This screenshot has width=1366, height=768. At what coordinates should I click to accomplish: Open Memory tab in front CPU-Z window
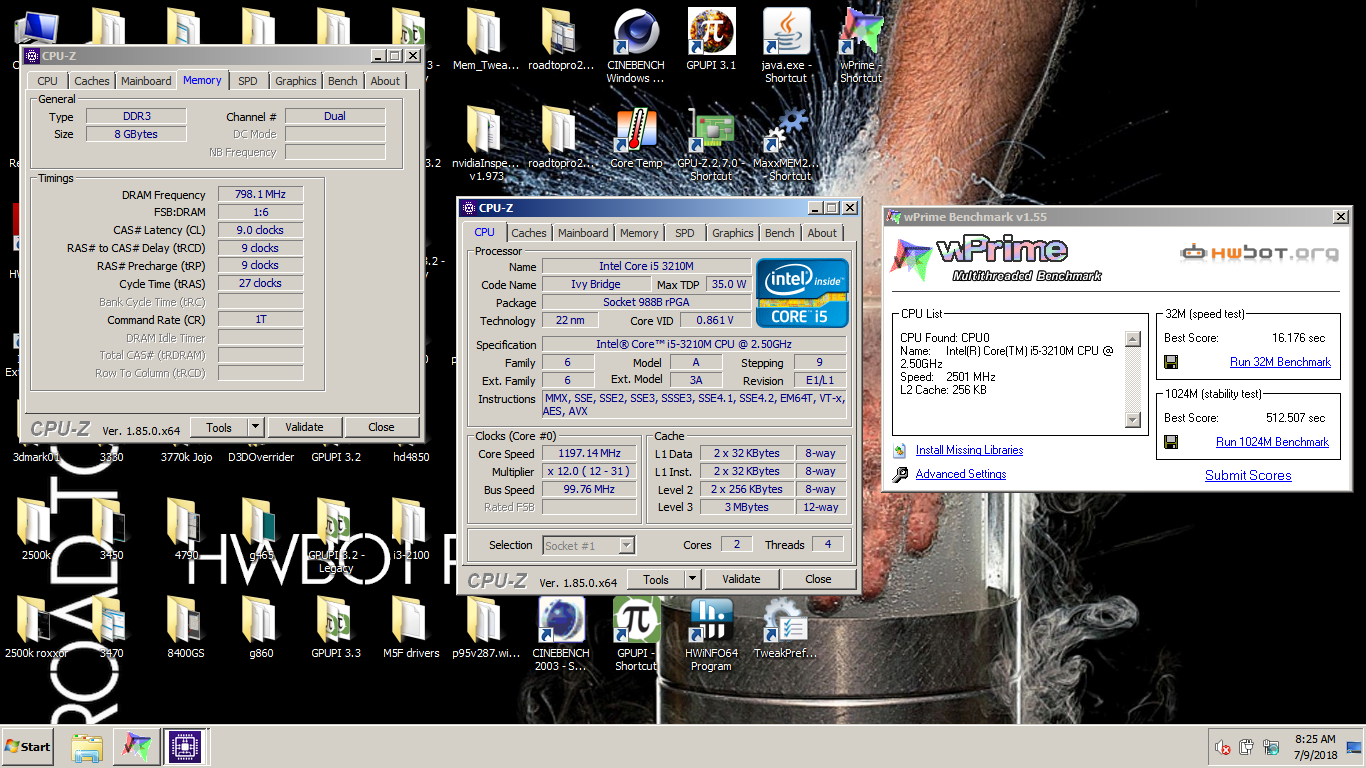[x=639, y=233]
